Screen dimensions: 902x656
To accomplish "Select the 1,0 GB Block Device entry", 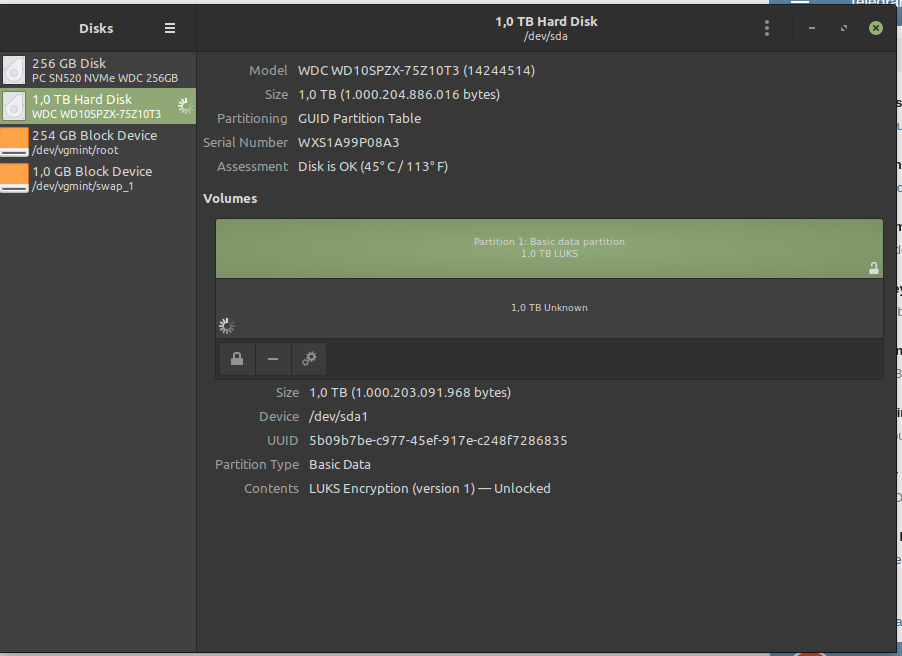I will 92,178.
